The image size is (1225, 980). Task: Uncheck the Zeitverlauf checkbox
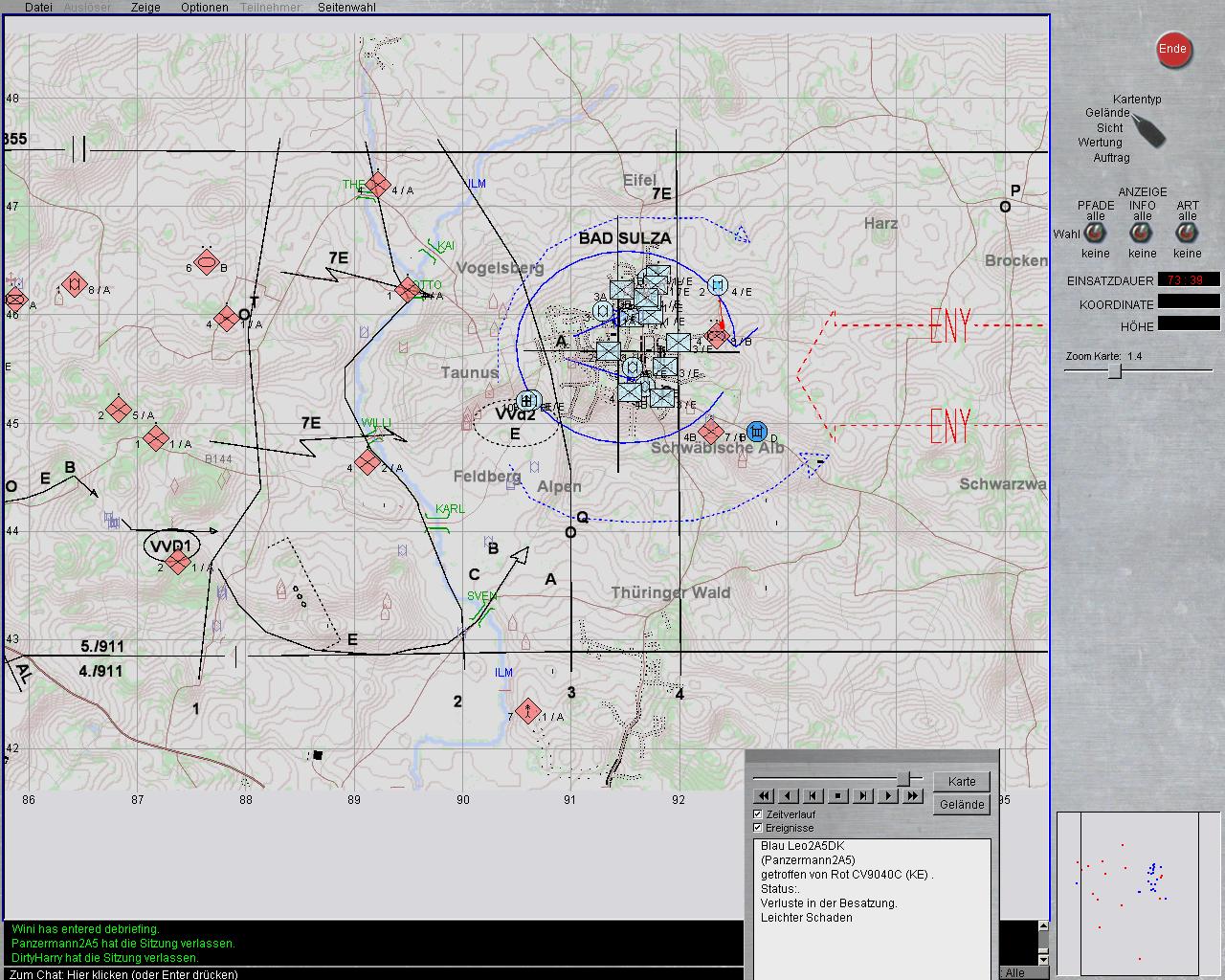[758, 814]
